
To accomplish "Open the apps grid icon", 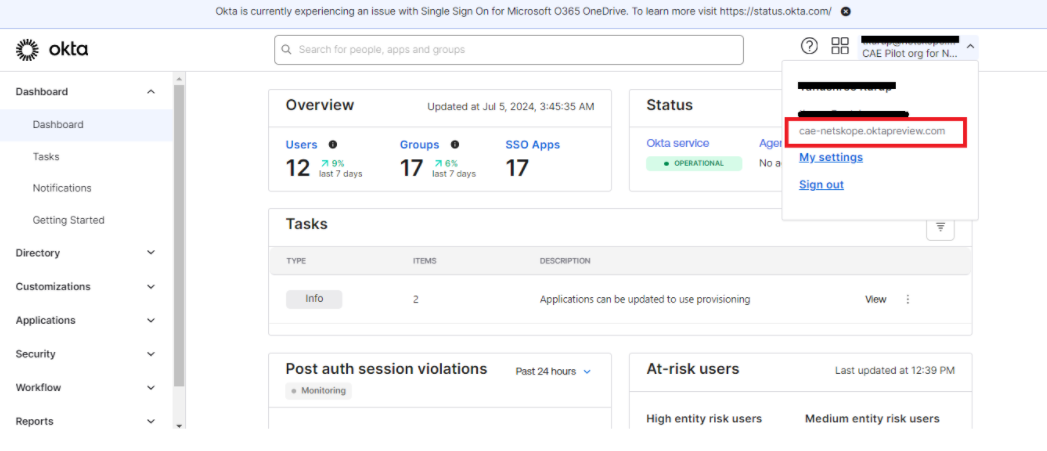I will tap(839, 46).
